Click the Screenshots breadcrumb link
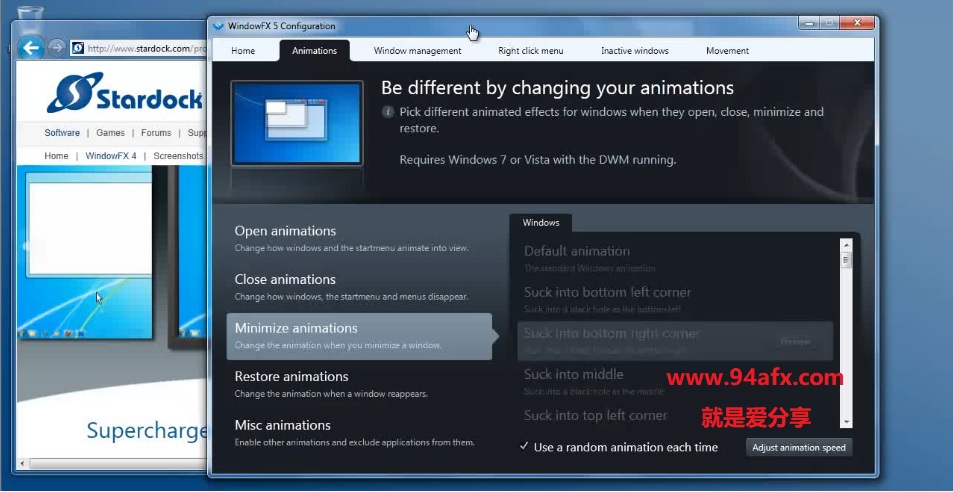The width and height of the screenshot is (953, 492). 178,155
